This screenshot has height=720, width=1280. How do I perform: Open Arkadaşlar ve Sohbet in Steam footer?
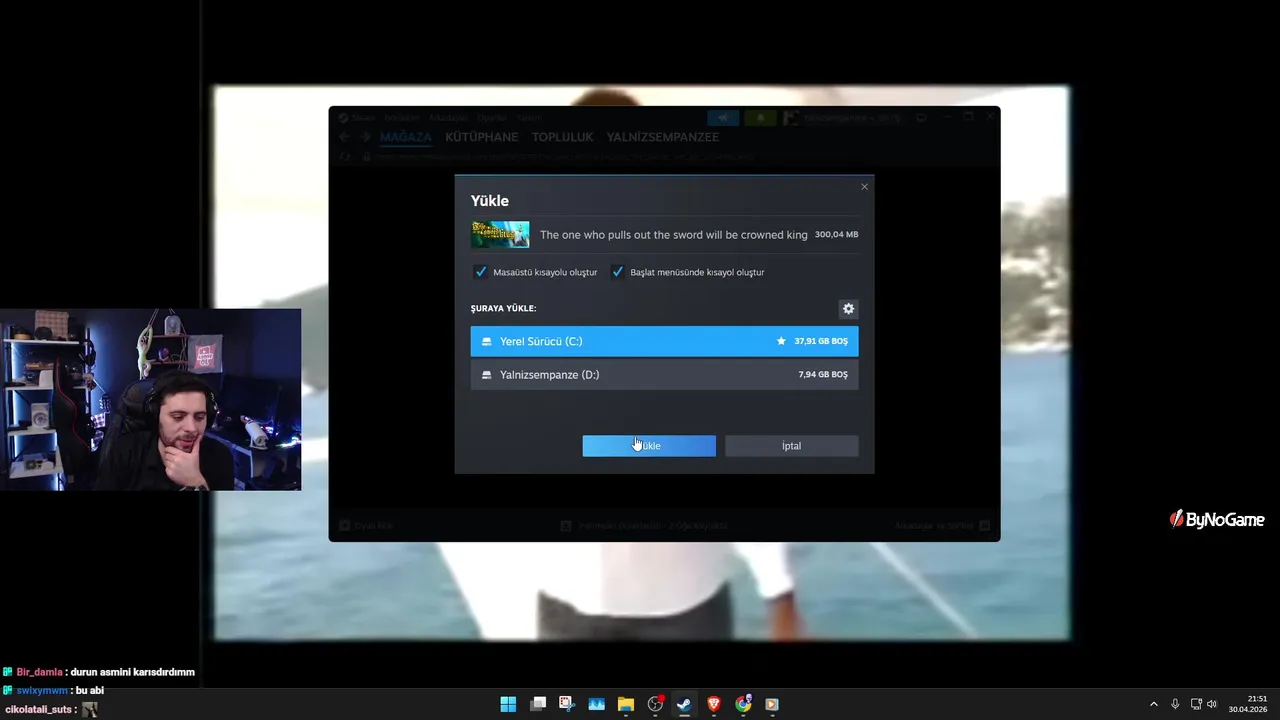(x=942, y=525)
